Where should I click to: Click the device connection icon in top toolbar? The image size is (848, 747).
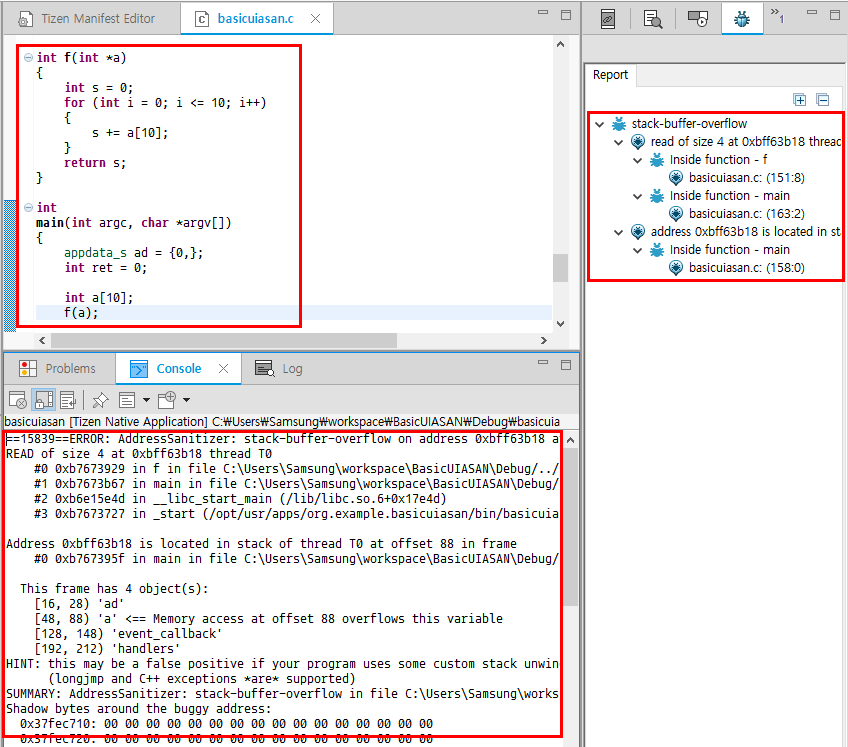(x=608, y=17)
